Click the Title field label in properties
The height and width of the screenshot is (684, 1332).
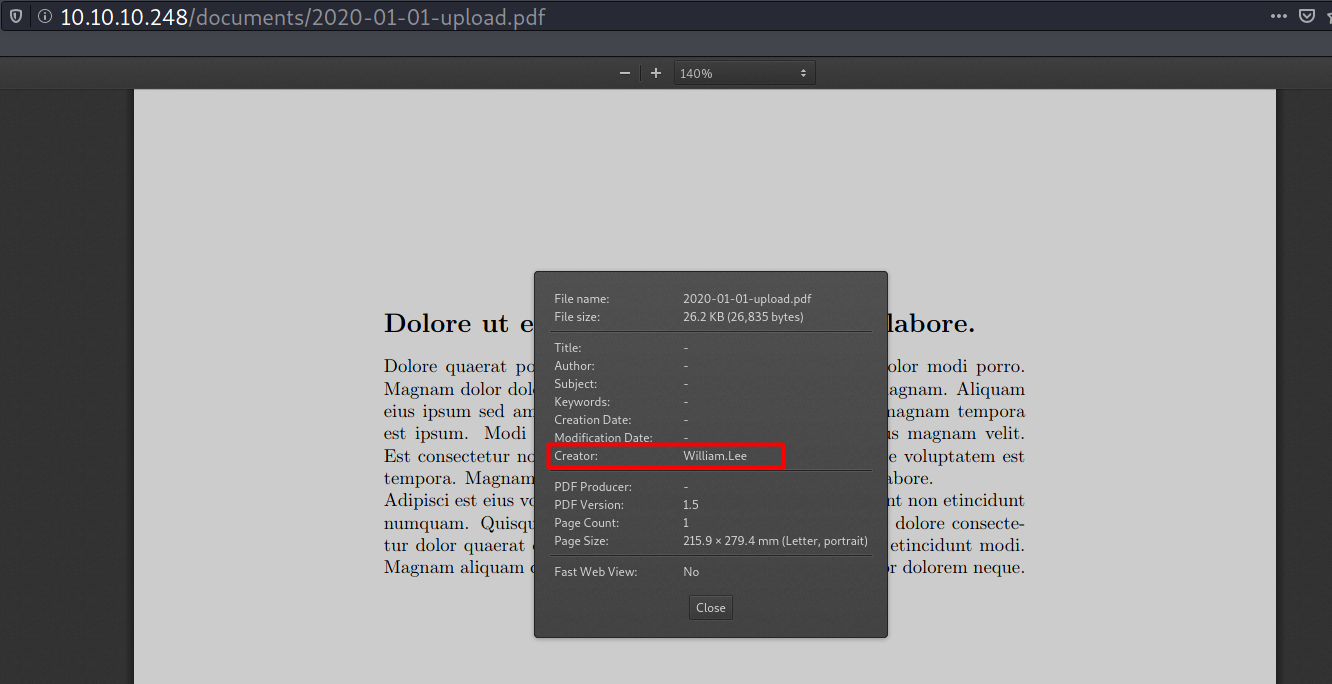[567, 348]
